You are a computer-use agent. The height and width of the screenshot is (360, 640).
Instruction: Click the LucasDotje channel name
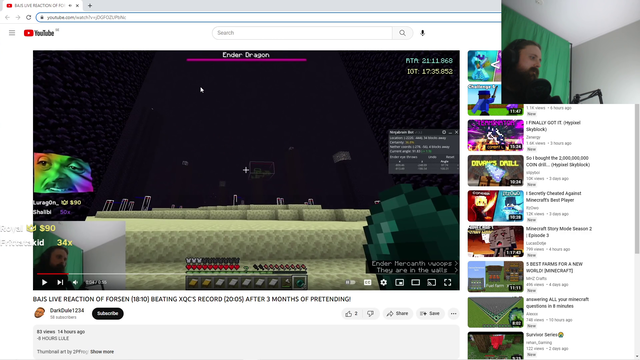pos(536,243)
